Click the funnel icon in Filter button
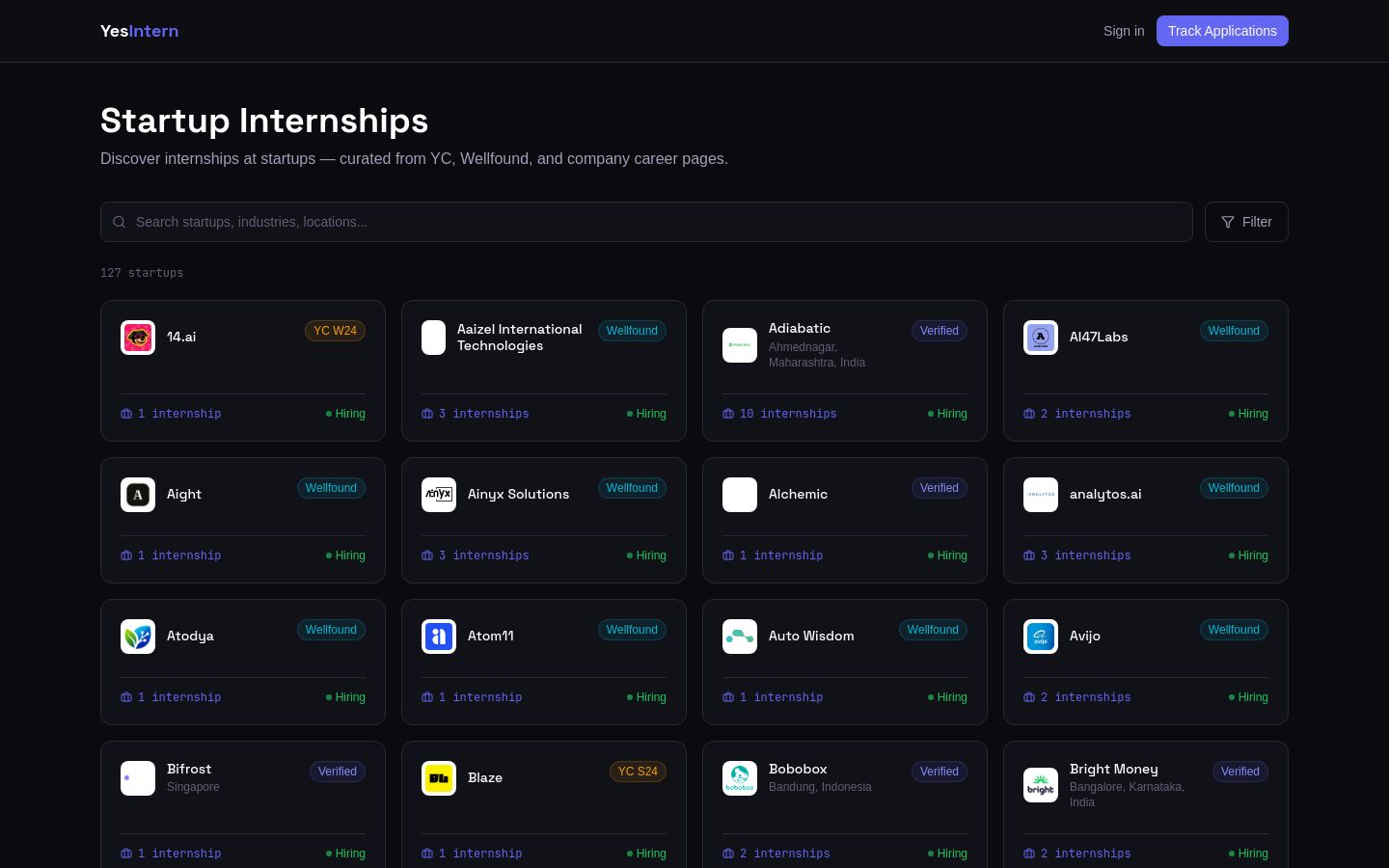This screenshot has height=868, width=1389. pos(1228,222)
